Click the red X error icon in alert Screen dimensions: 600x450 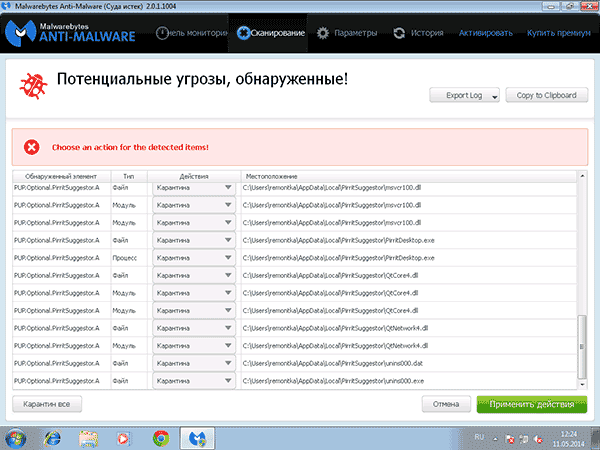pos(31,147)
